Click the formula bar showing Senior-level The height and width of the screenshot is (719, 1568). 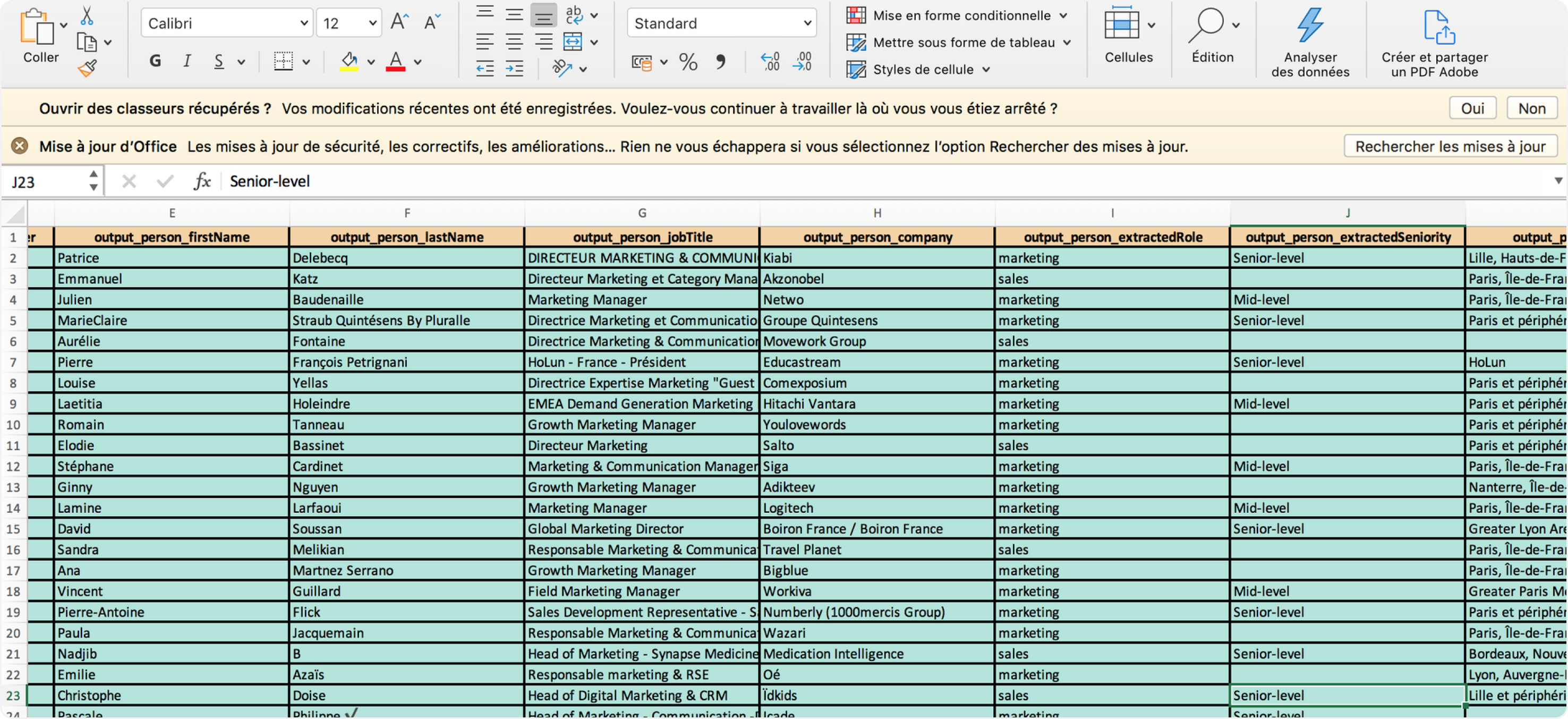point(885,181)
